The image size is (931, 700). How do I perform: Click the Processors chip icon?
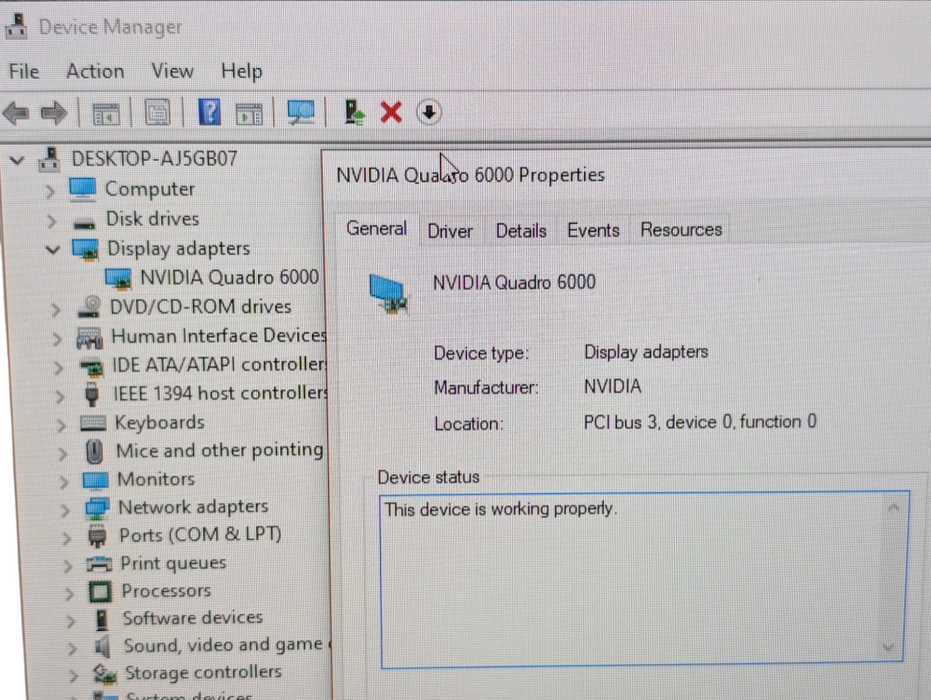click(x=99, y=591)
